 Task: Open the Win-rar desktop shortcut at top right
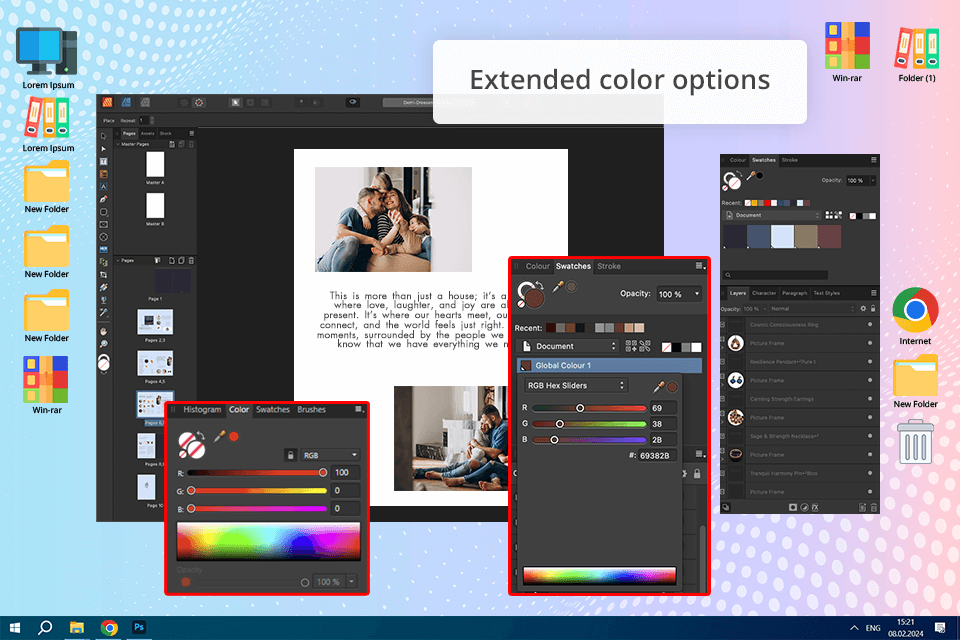pyautogui.click(x=847, y=52)
